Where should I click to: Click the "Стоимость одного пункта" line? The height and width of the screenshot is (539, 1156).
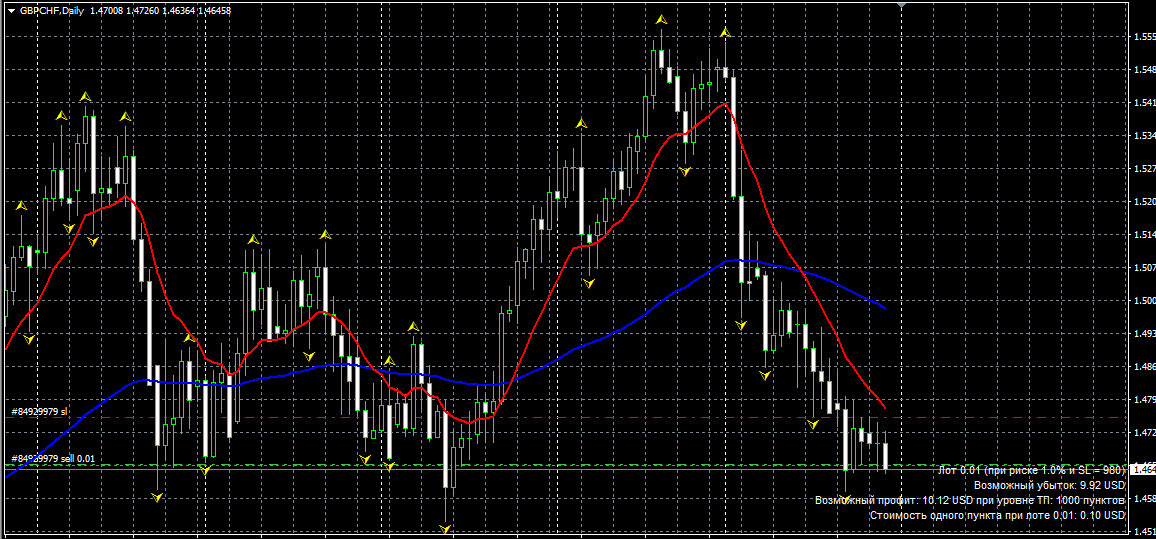(997, 515)
